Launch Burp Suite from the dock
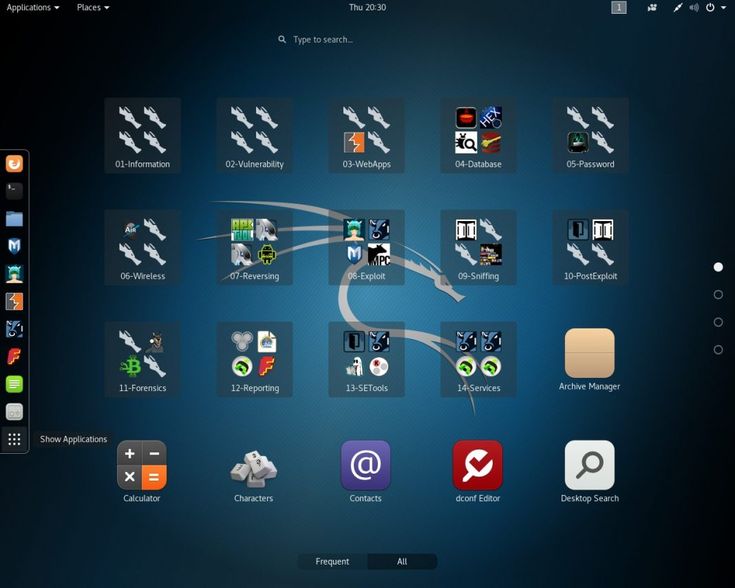Screen dimensions: 735x588 click(x=14, y=302)
